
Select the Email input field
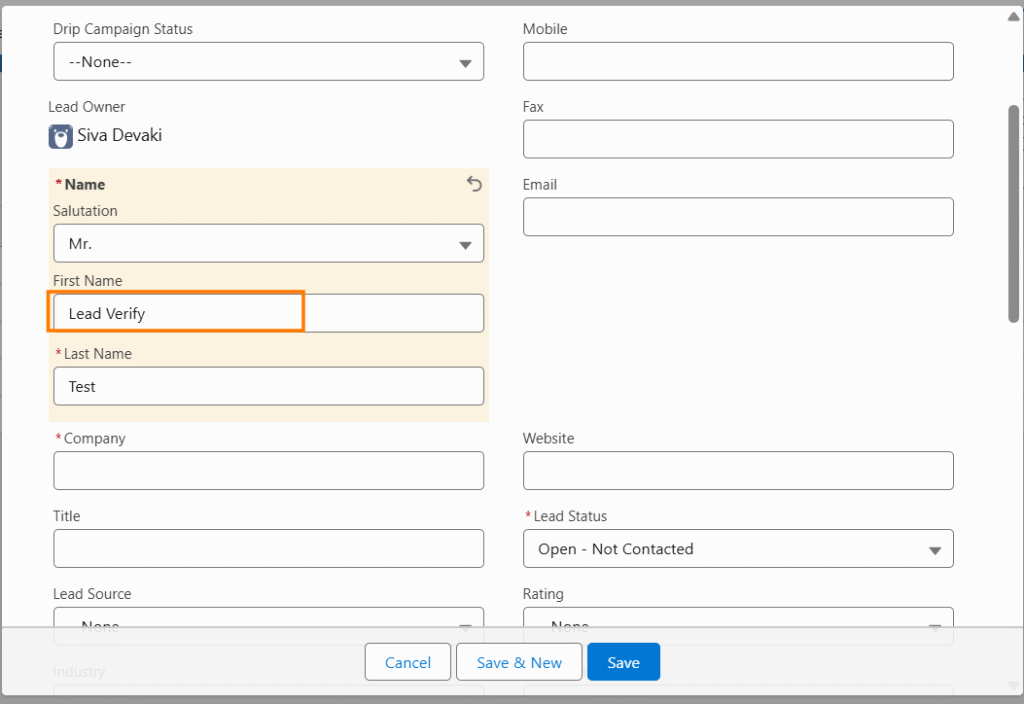[738, 217]
